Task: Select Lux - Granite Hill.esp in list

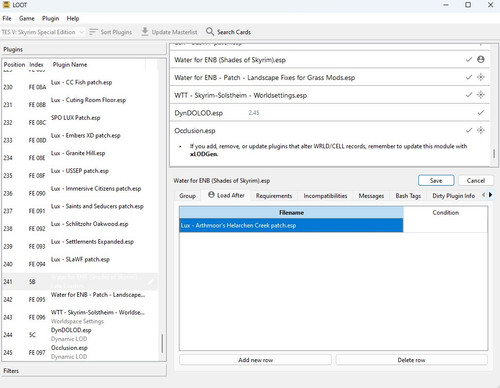Action: pyautogui.click(x=80, y=157)
